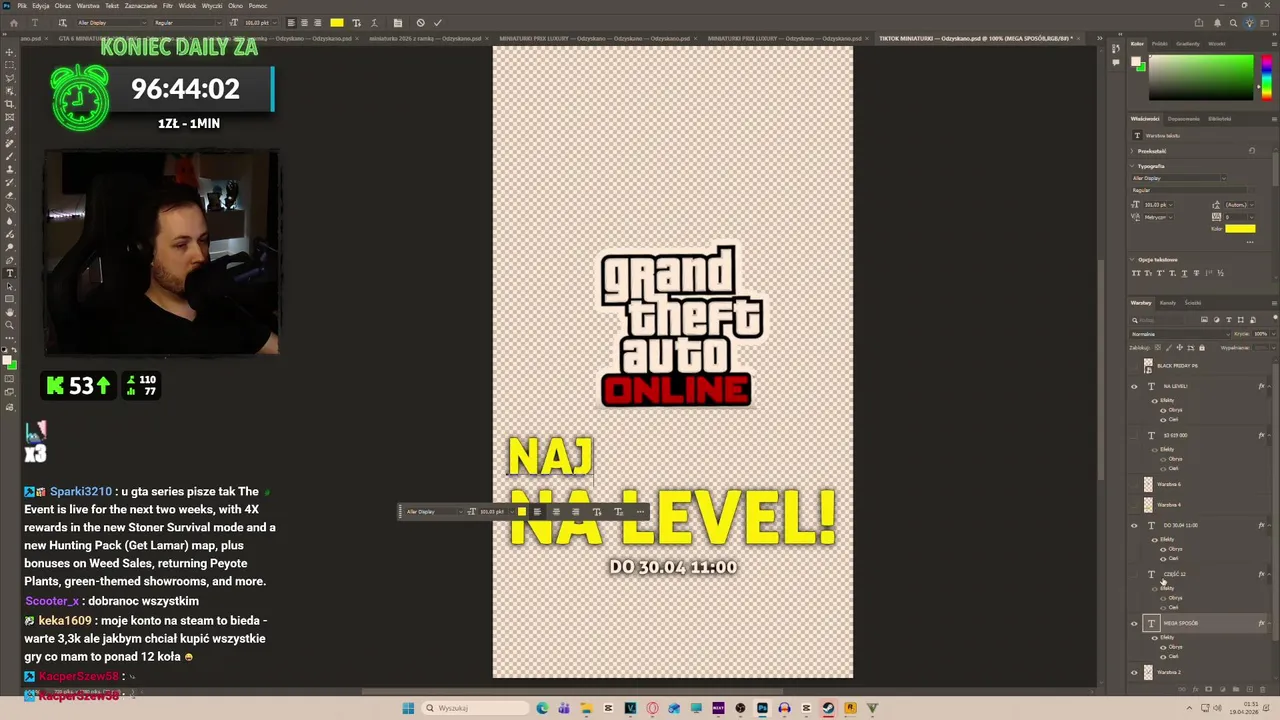
Task: Click the foreground color box in Color panel
Action: (1137, 62)
